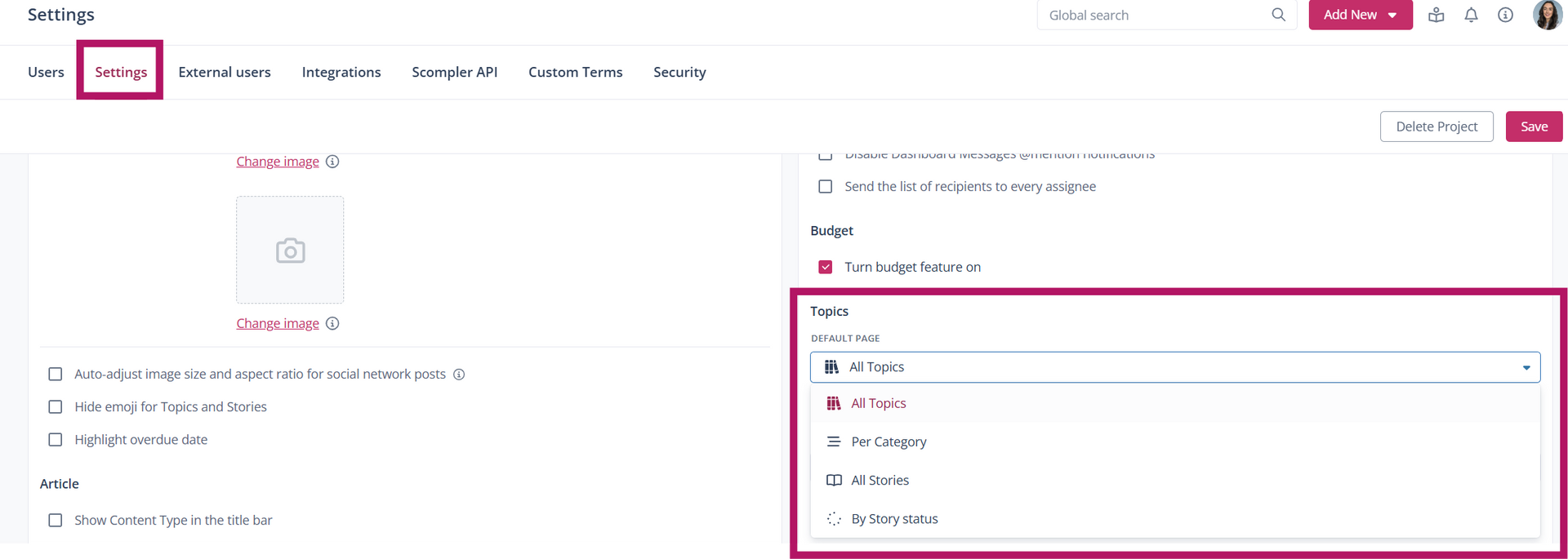Click info icon beside lower Change image
1568x559 pixels.
(332, 324)
